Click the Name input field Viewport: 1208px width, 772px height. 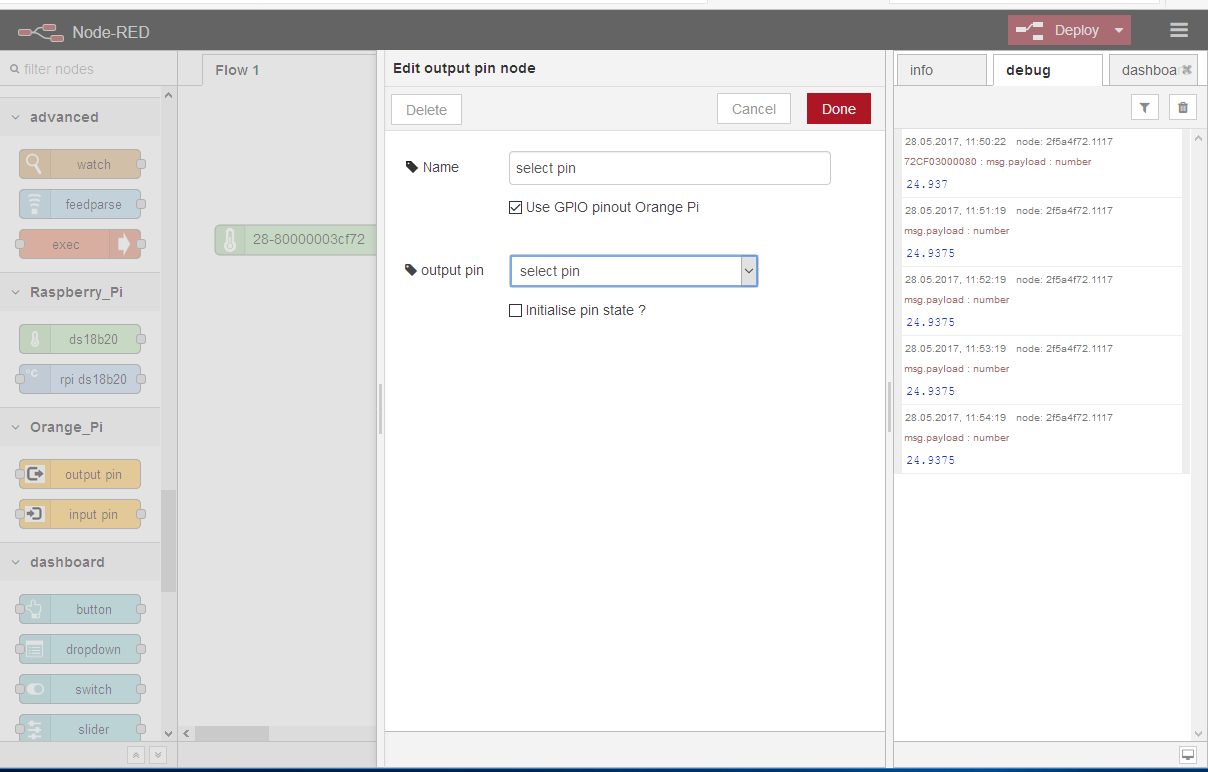670,168
